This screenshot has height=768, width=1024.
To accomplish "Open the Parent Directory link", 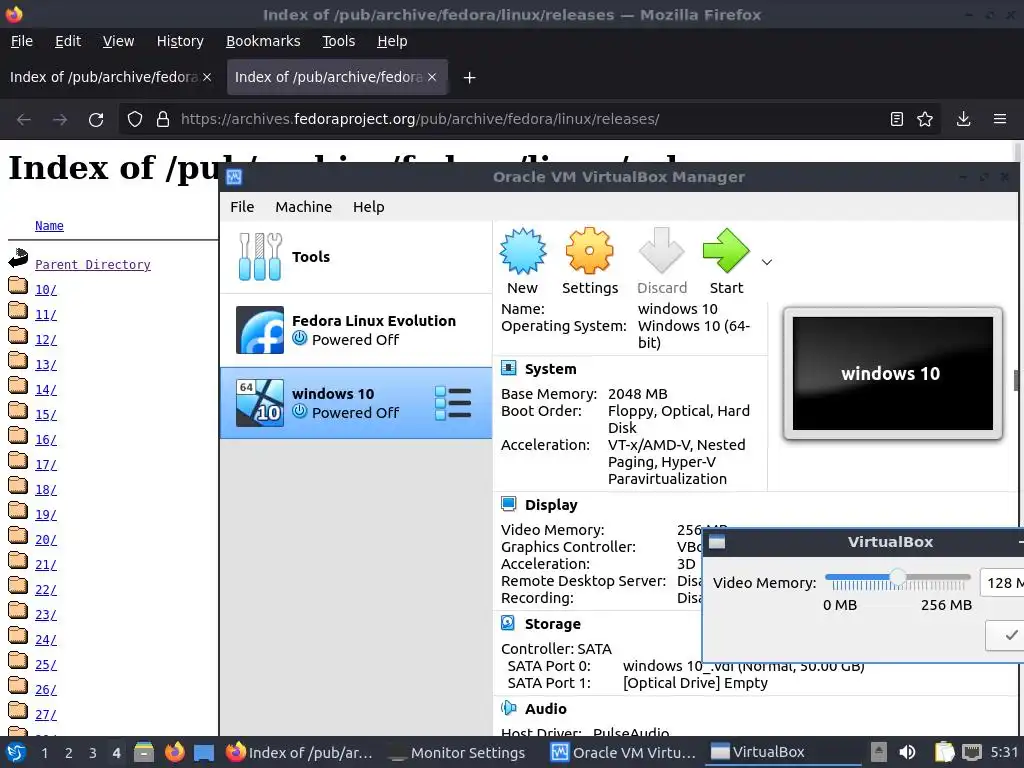I will coord(93,264).
